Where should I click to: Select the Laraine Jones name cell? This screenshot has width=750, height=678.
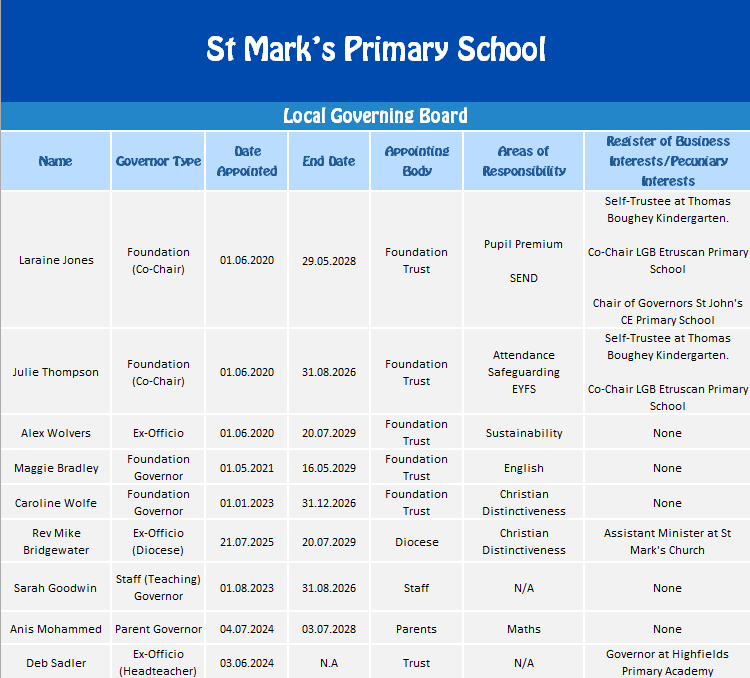click(56, 260)
